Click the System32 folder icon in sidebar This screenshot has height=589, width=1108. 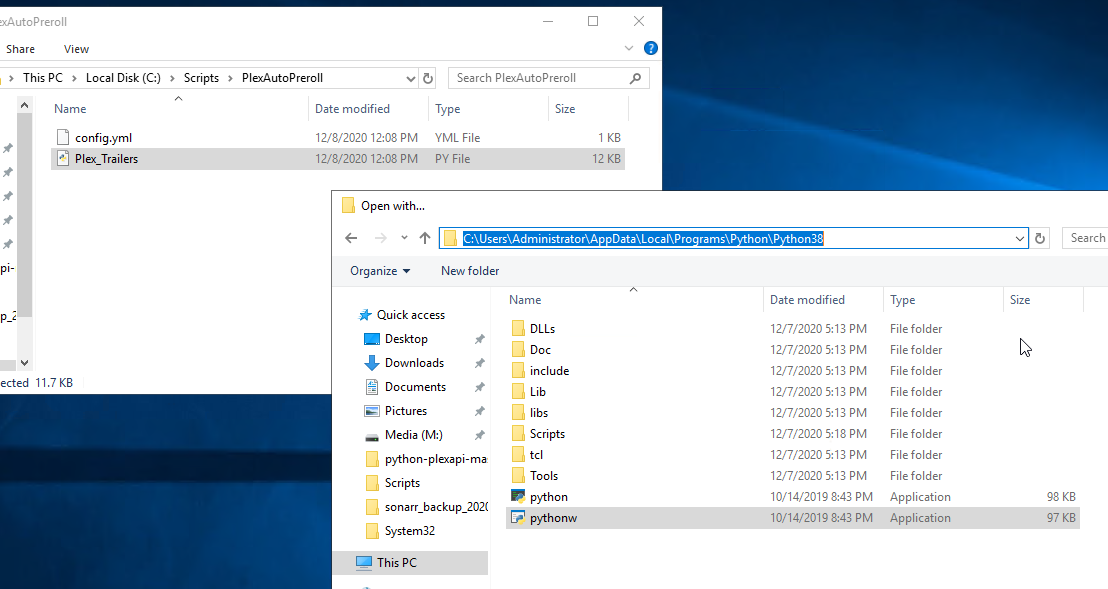tap(372, 530)
